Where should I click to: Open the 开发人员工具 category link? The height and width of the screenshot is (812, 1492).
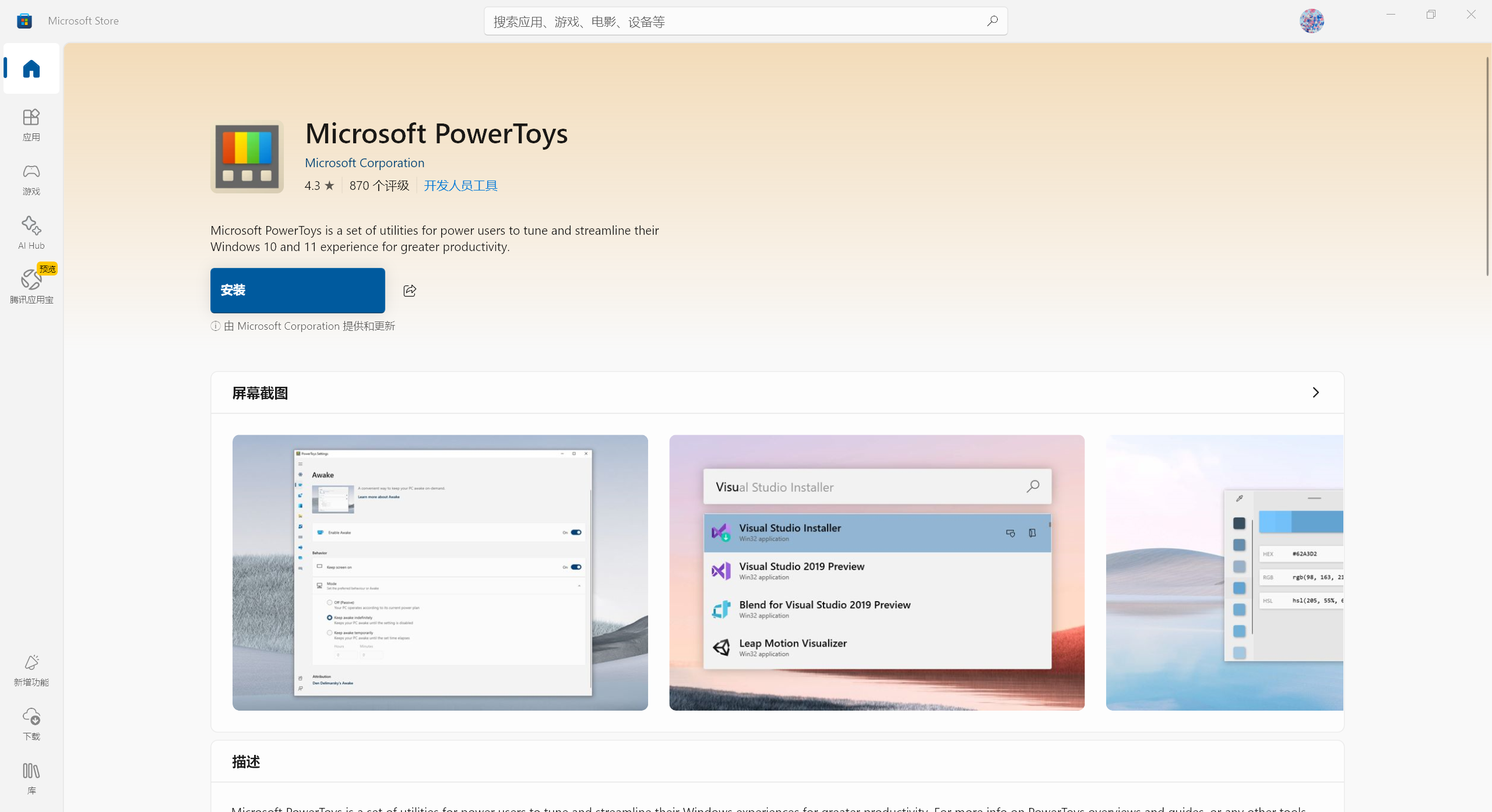pos(460,185)
